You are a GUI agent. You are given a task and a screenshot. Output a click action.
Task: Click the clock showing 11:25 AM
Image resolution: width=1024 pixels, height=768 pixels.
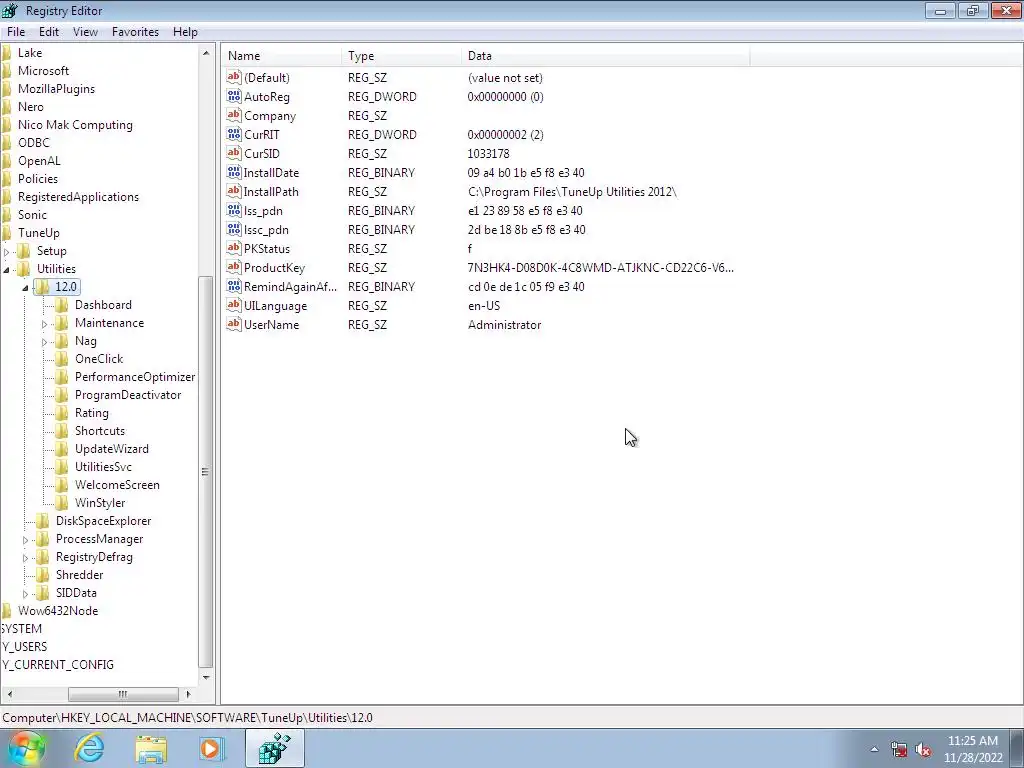[x=972, y=741]
